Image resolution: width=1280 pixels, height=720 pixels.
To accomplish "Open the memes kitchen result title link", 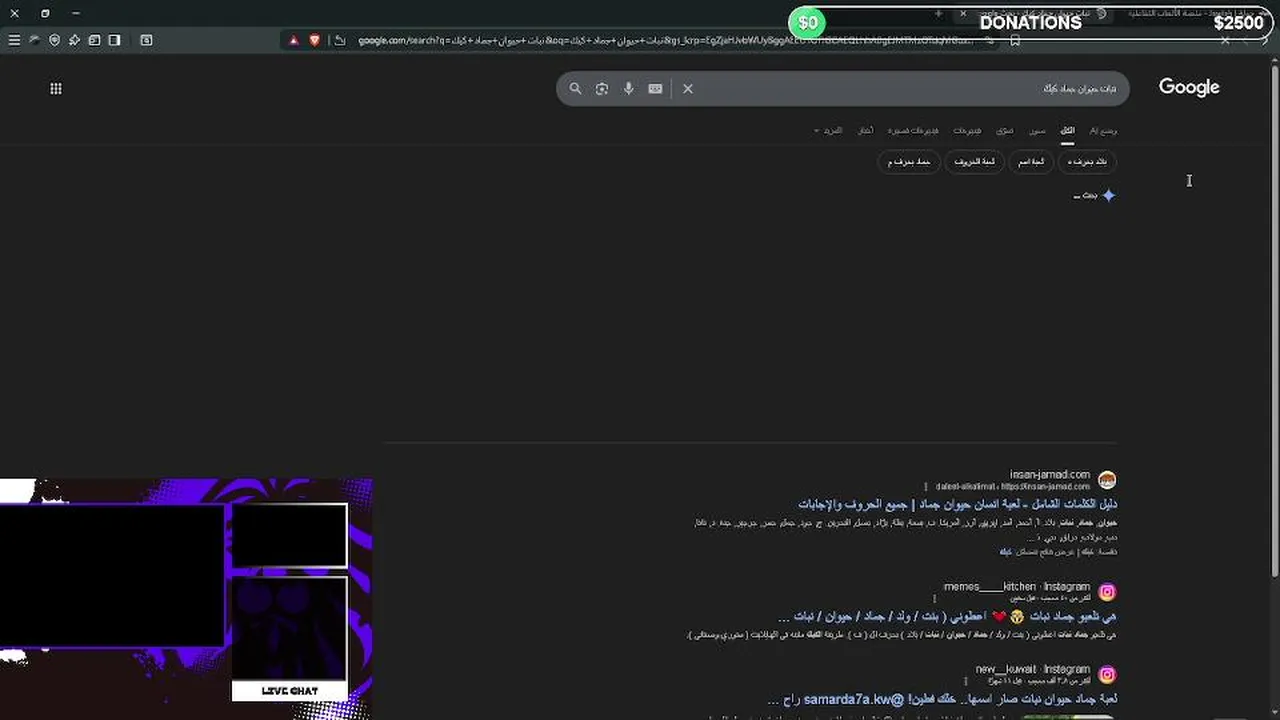I will point(947,616).
